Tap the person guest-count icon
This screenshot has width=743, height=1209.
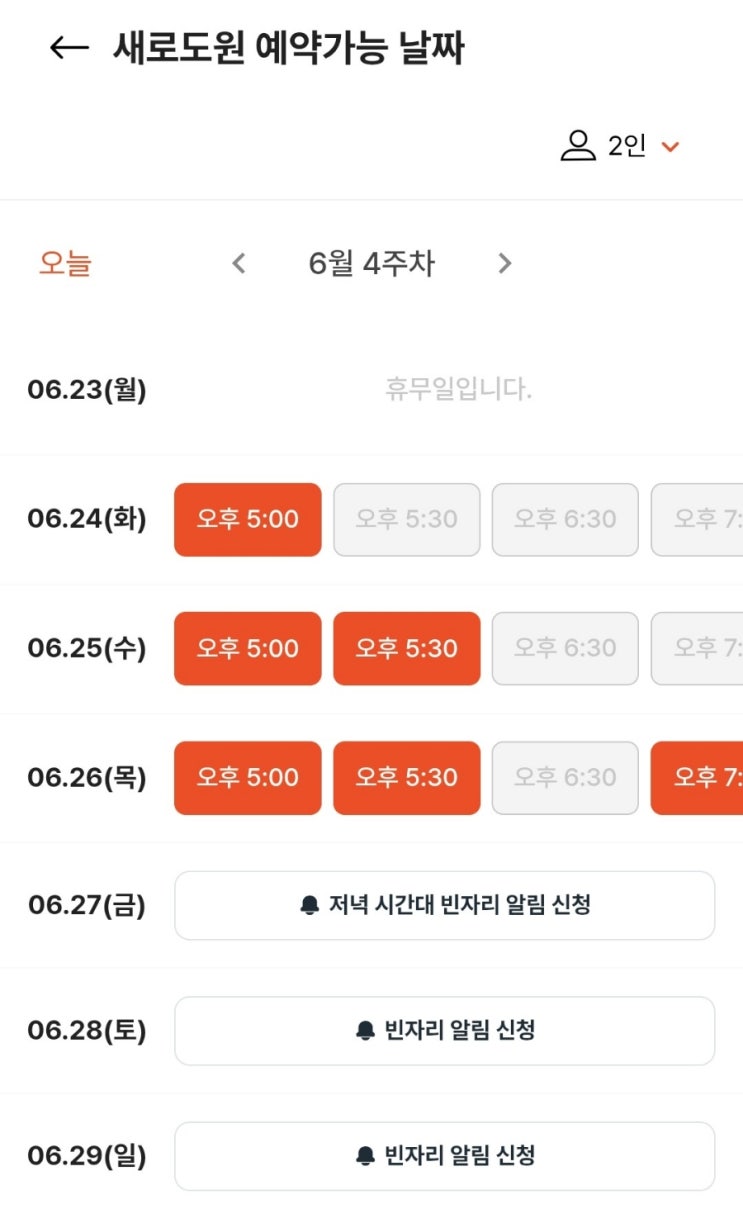pos(577,146)
